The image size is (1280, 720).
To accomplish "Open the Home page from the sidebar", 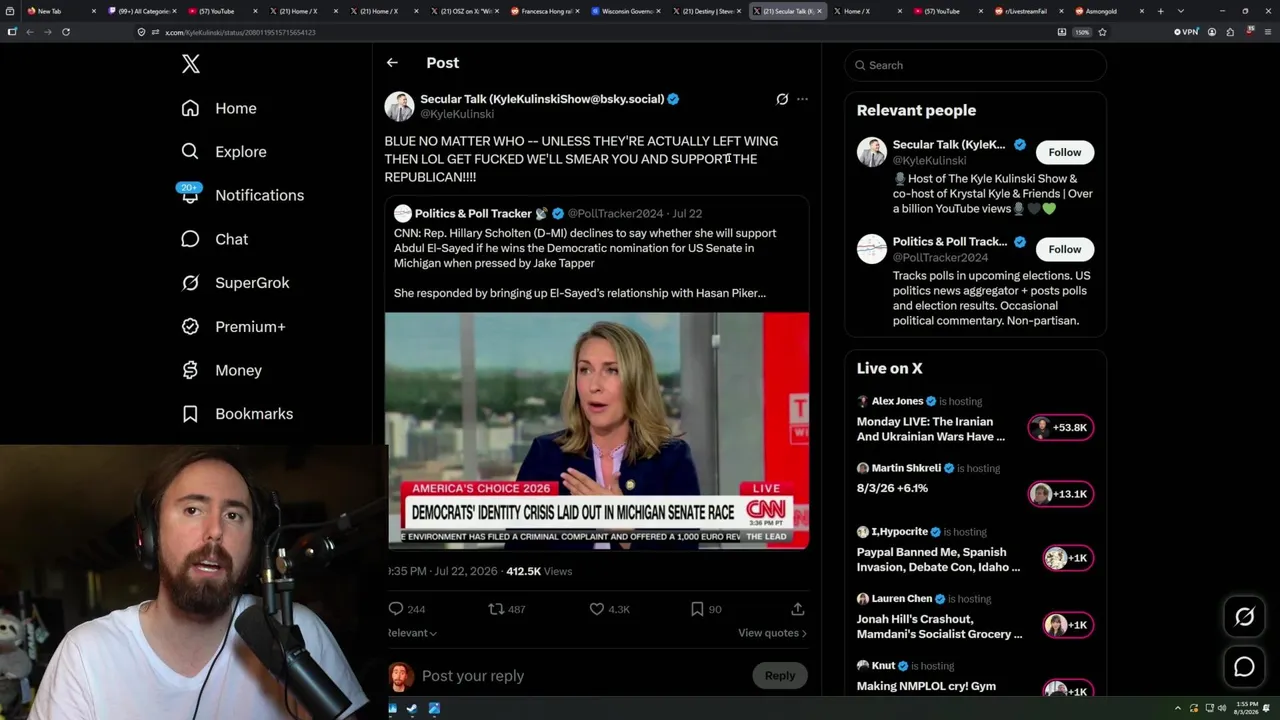I will coord(219,108).
